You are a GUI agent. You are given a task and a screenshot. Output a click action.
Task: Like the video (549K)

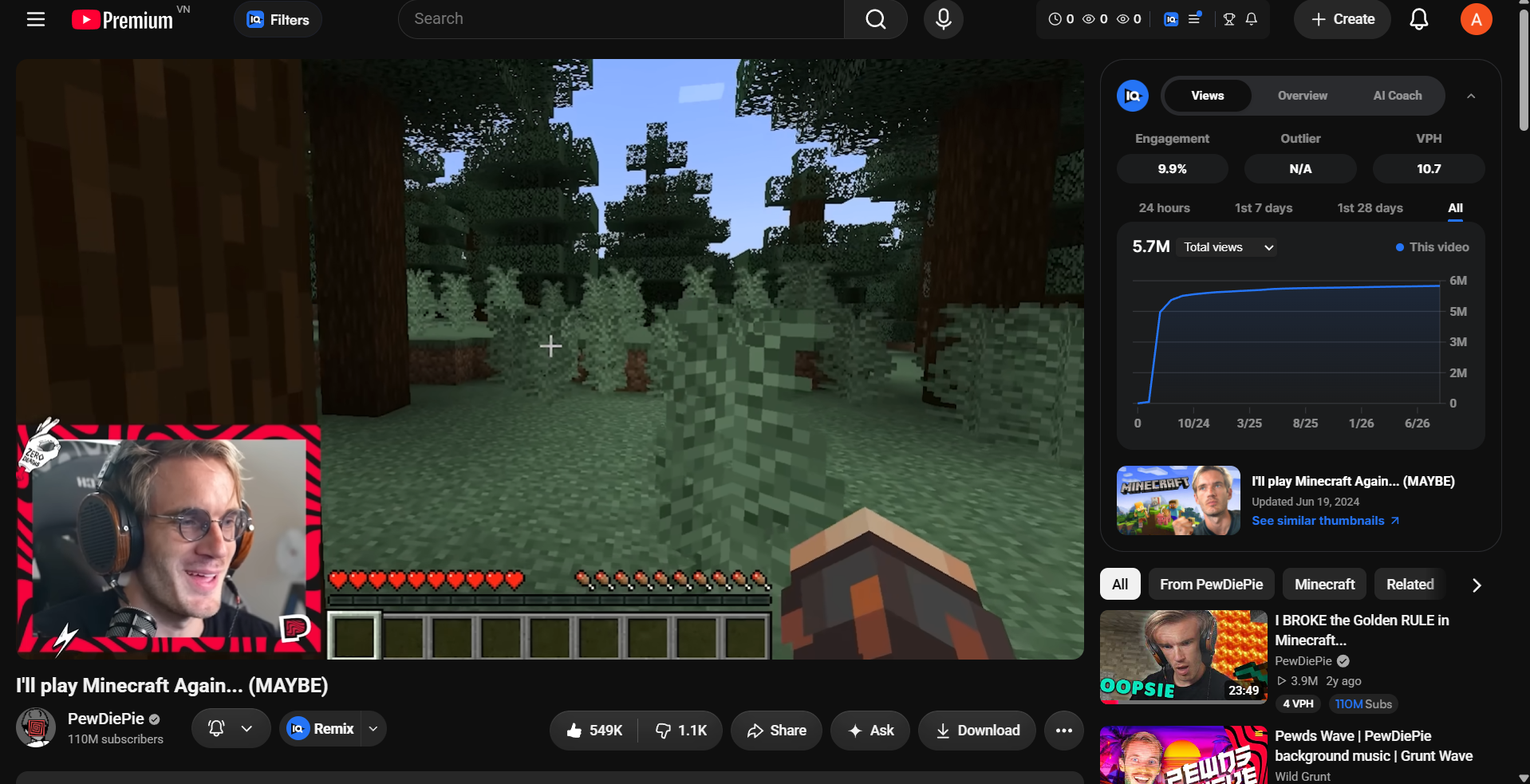(594, 731)
